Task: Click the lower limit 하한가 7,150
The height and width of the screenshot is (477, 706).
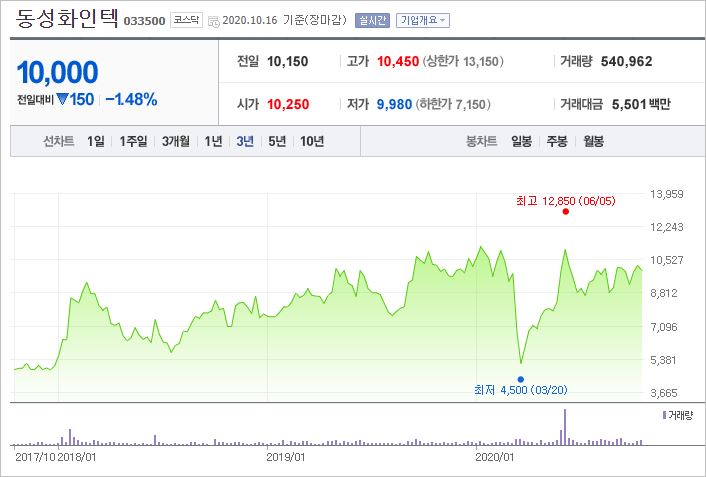Action: click(453, 104)
